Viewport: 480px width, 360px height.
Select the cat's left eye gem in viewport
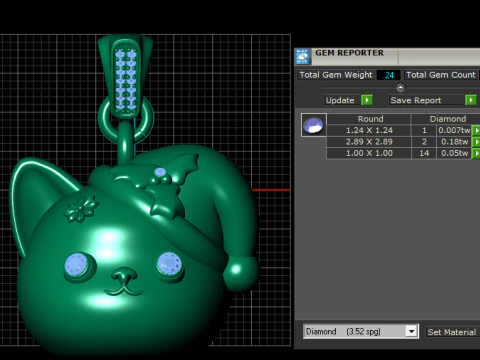pos(77,265)
